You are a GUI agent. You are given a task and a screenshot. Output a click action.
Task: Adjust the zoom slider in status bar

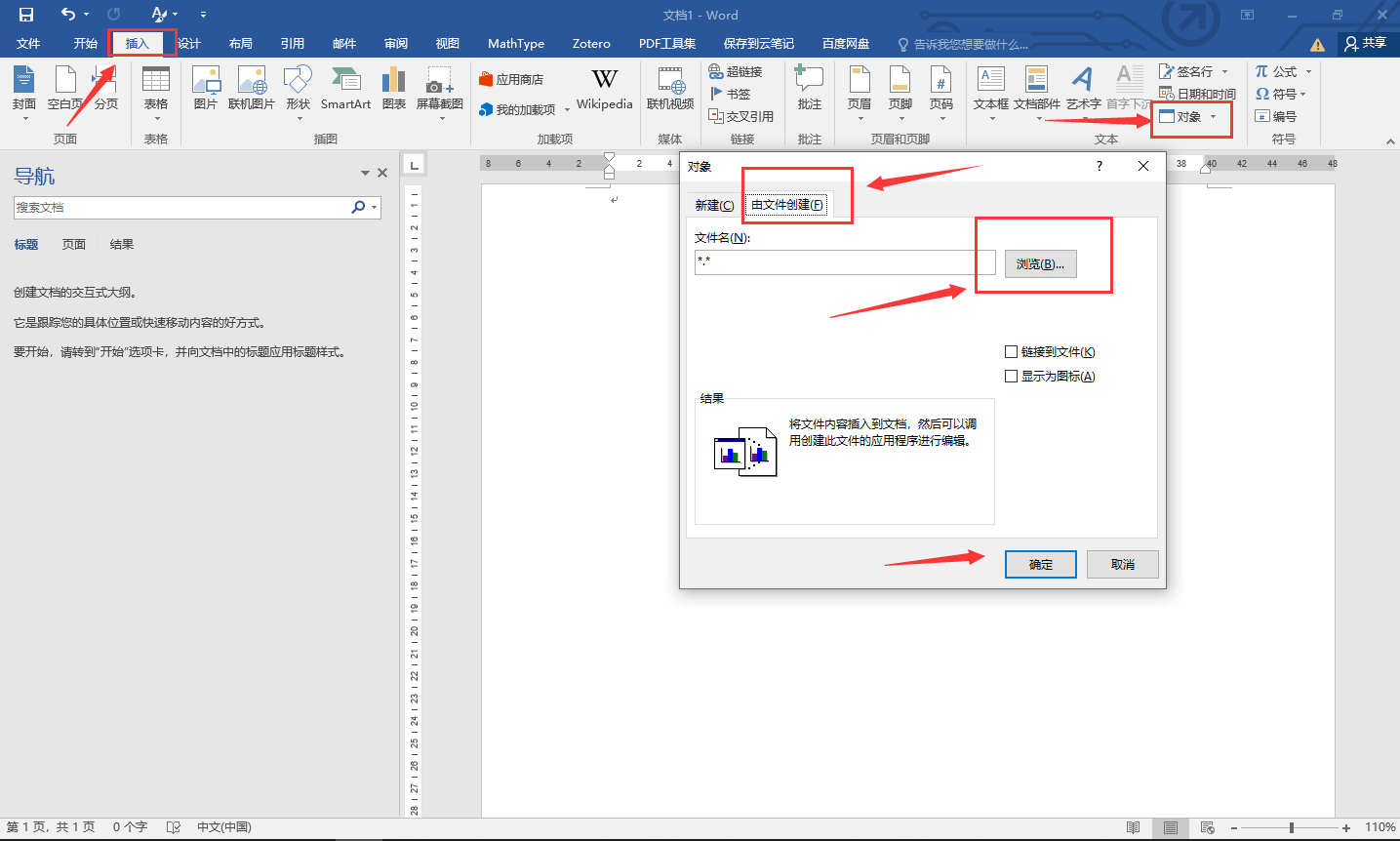pos(1291,827)
